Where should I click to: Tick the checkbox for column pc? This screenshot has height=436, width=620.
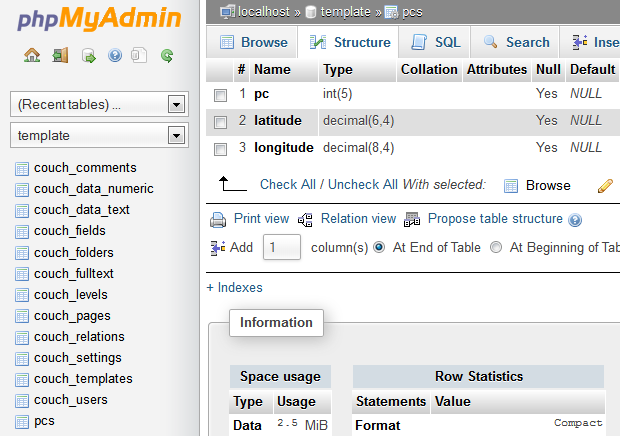click(x=220, y=95)
